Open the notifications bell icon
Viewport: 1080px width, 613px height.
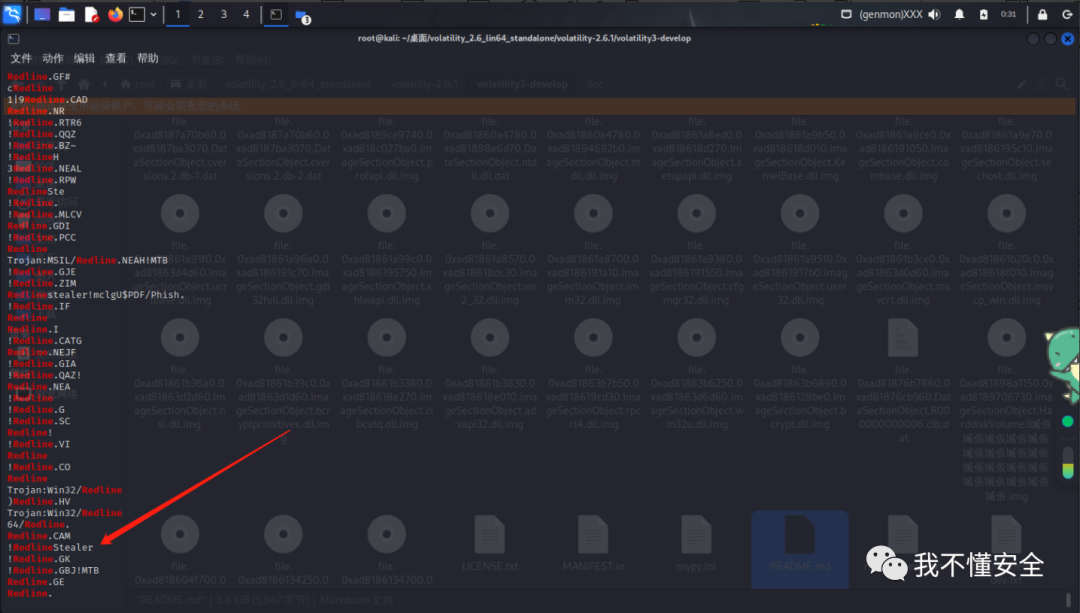[959, 14]
